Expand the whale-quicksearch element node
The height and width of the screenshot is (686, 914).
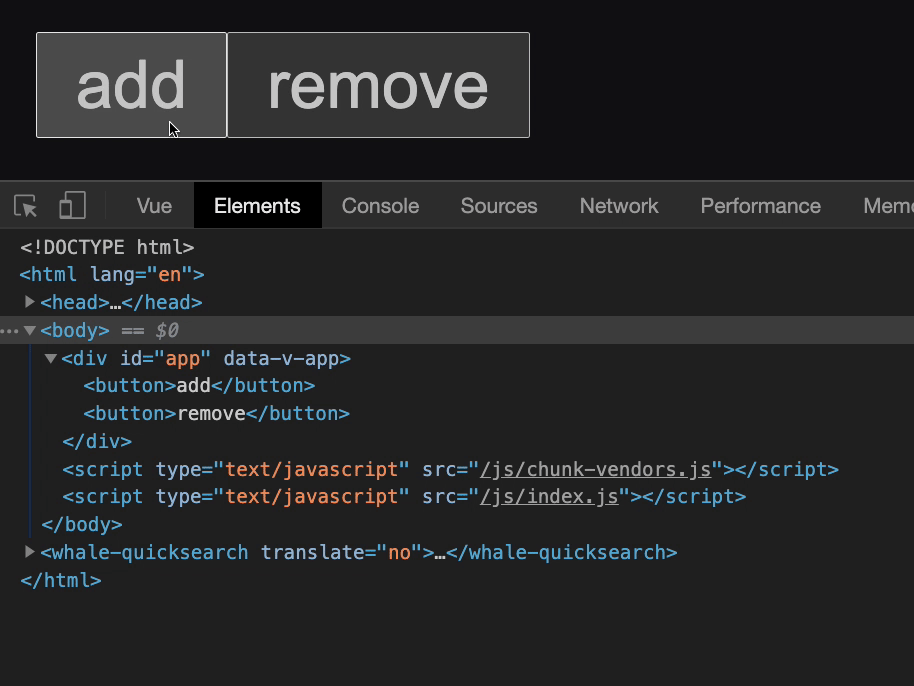click(29, 551)
